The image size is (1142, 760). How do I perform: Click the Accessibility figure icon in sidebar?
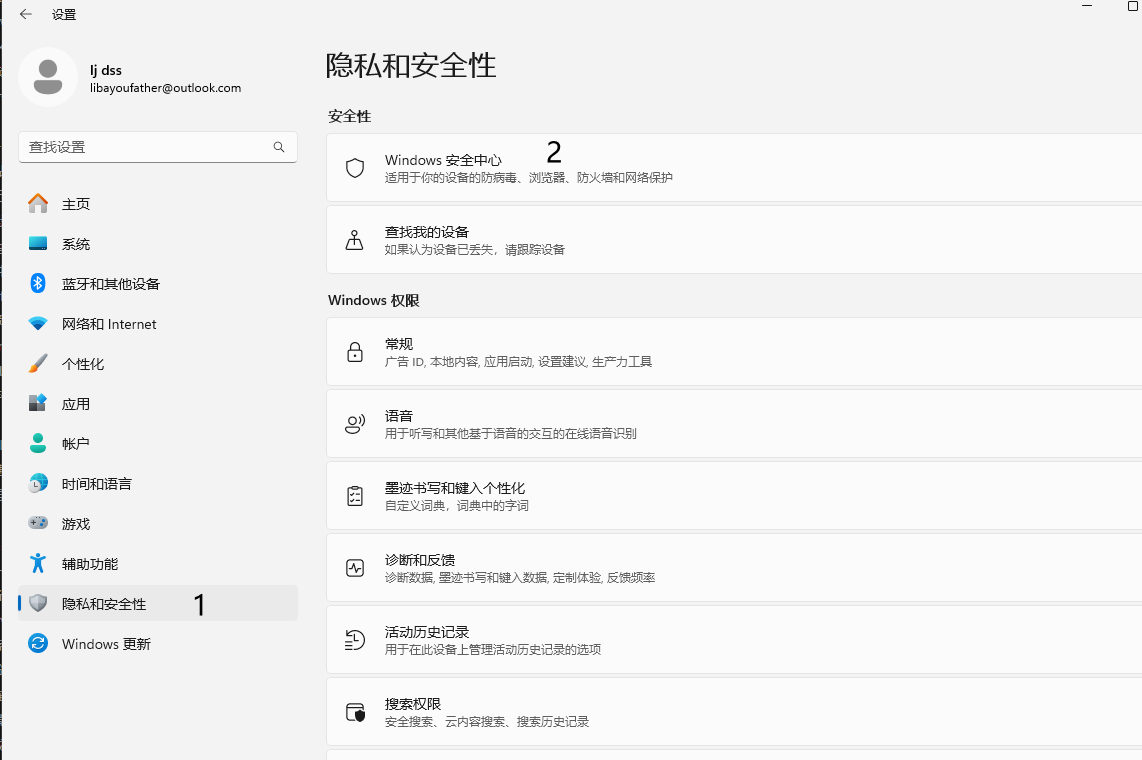38,563
